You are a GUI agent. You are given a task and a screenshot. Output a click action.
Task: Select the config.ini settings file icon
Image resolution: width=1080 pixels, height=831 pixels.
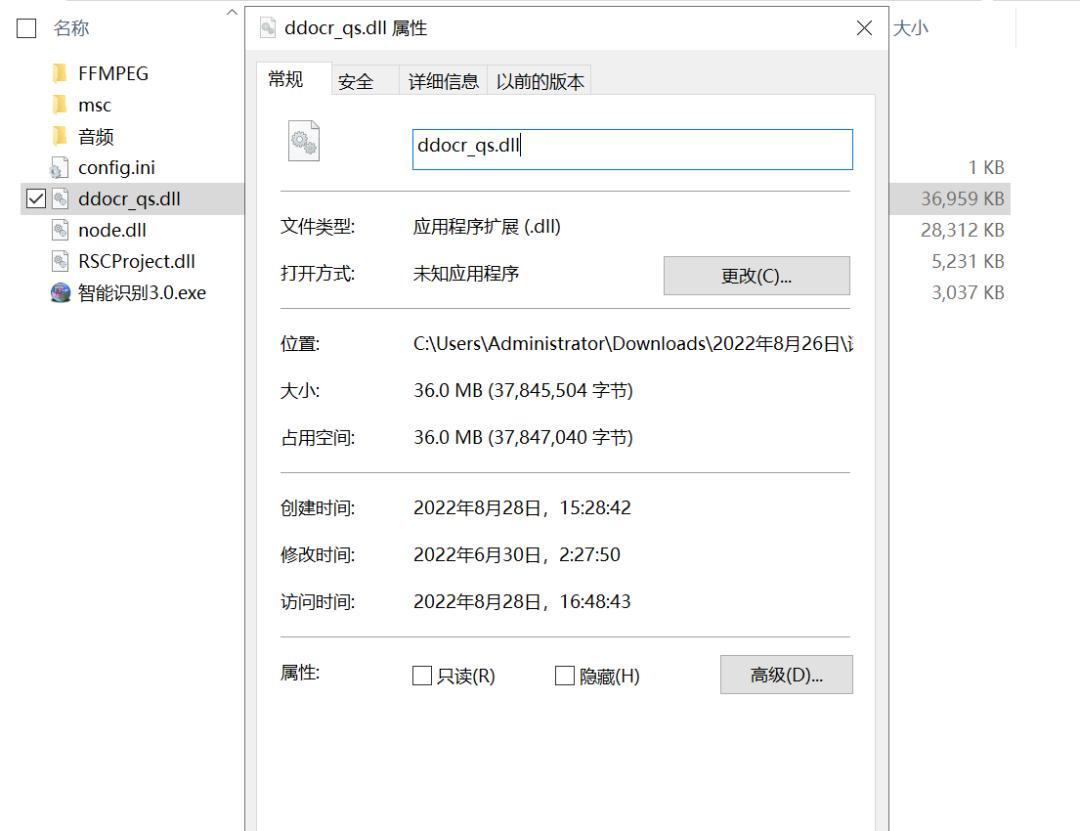(61, 167)
